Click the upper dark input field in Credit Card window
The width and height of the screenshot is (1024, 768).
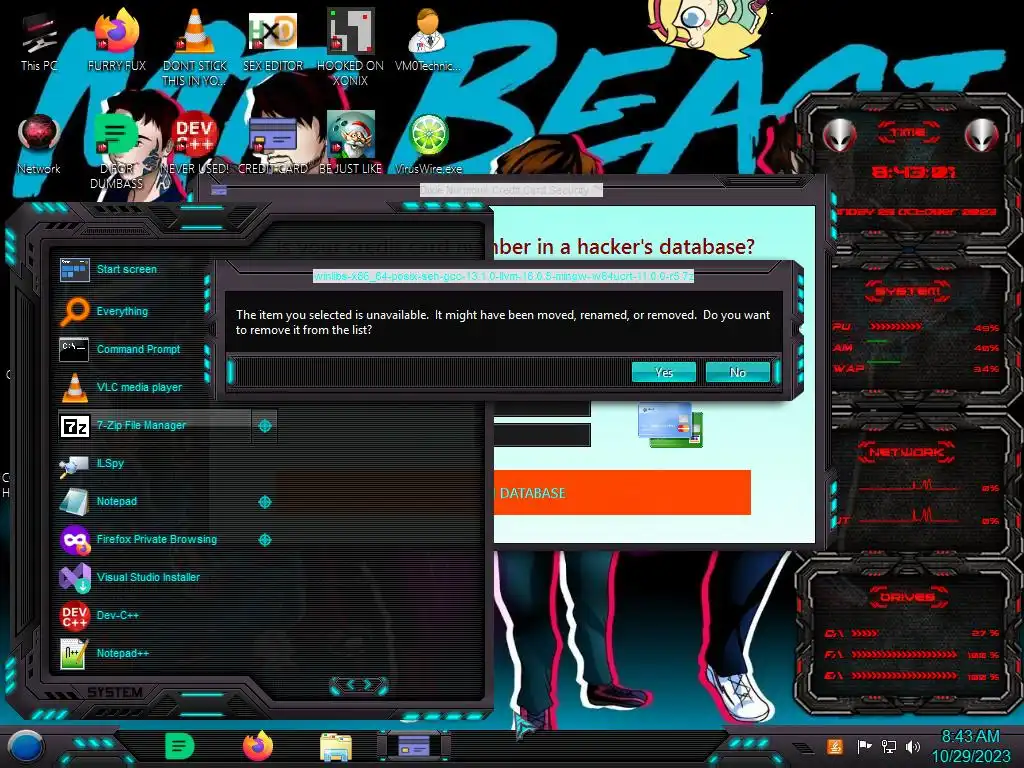coord(542,409)
